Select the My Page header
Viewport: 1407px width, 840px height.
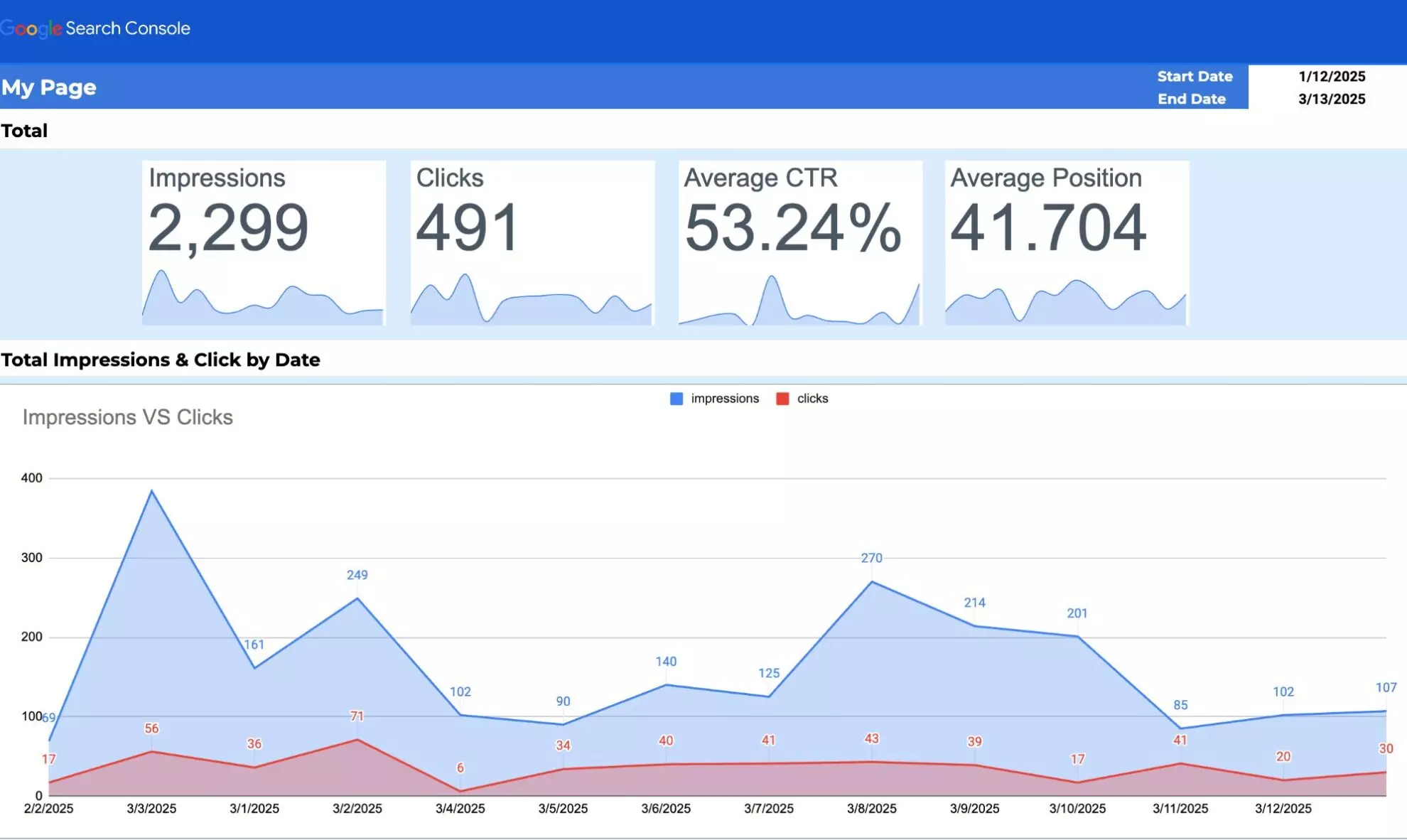pos(48,87)
